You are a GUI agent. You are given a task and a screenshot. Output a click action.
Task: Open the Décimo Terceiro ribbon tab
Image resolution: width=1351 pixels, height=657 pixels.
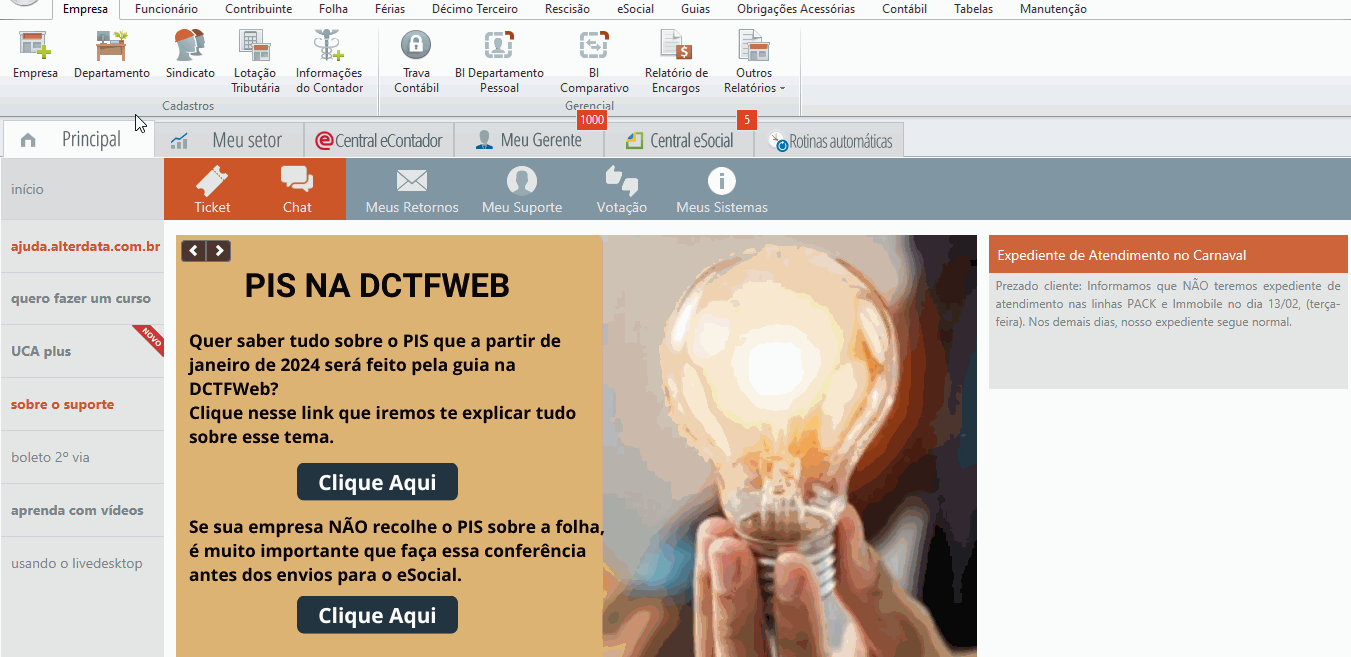(x=475, y=9)
